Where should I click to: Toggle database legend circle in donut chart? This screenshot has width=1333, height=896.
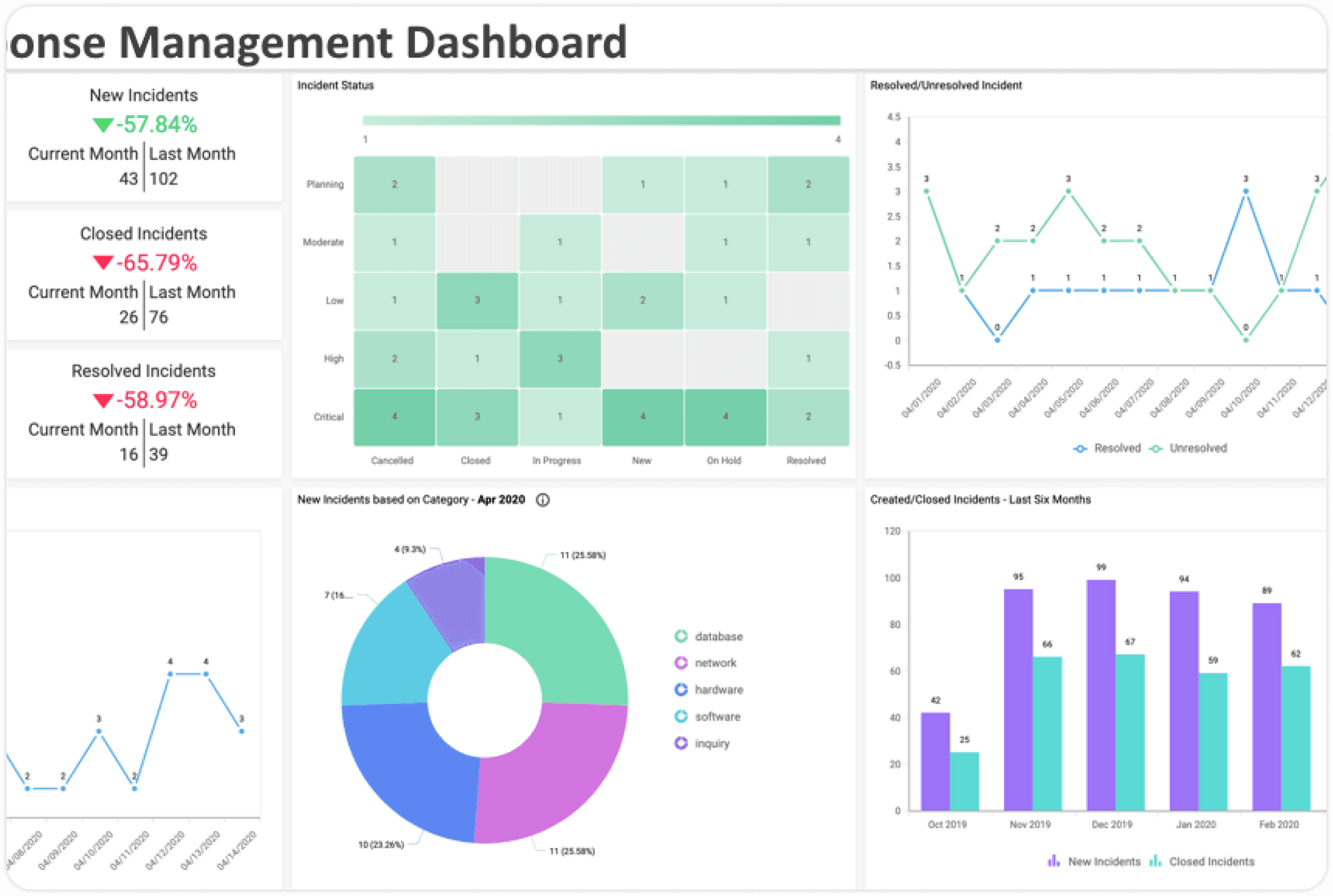pyautogui.click(x=681, y=636)
